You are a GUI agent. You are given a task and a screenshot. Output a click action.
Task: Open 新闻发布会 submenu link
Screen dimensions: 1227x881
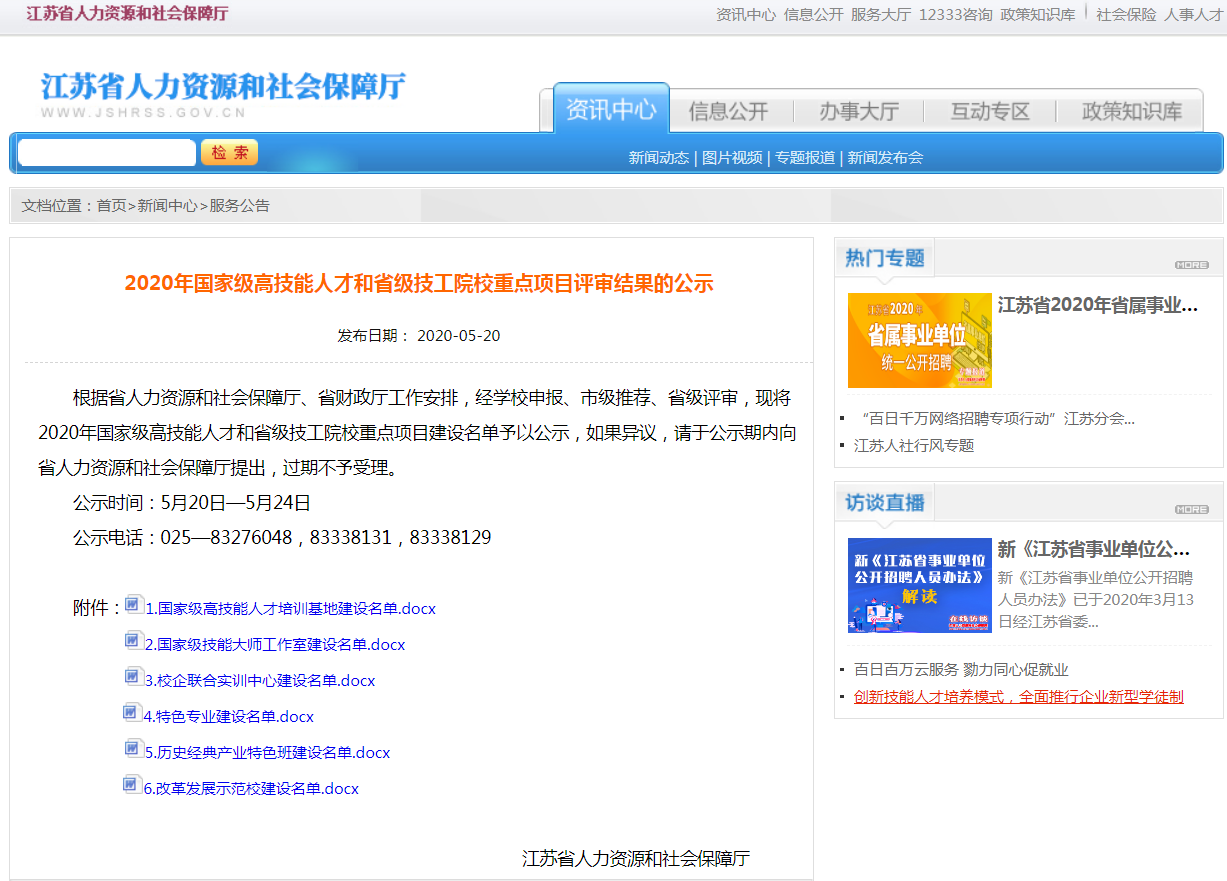(x=884, y=157)
